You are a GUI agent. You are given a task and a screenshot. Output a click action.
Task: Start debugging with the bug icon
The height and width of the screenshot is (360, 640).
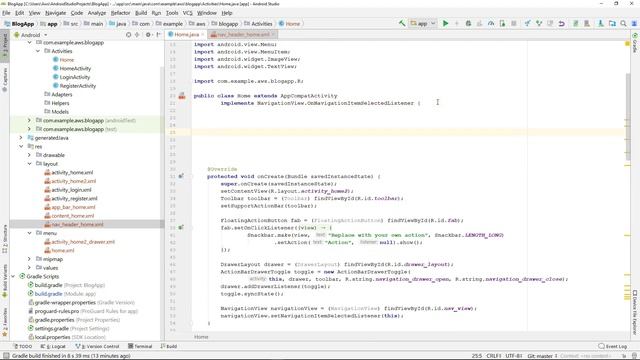click(468, 24)
